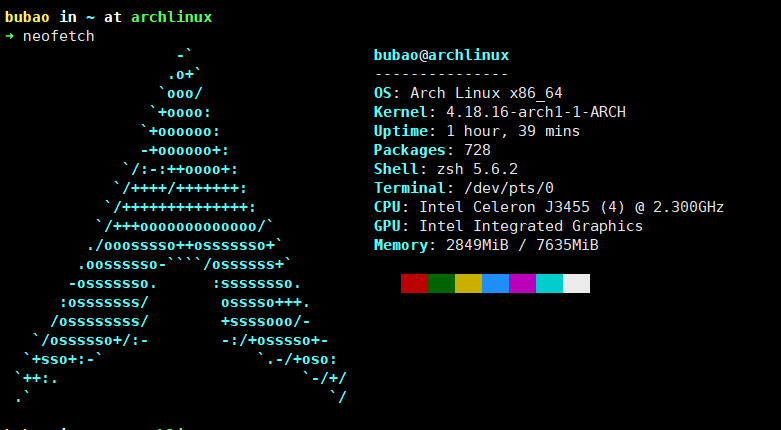Click the 'CPU' label

[387, 207]
